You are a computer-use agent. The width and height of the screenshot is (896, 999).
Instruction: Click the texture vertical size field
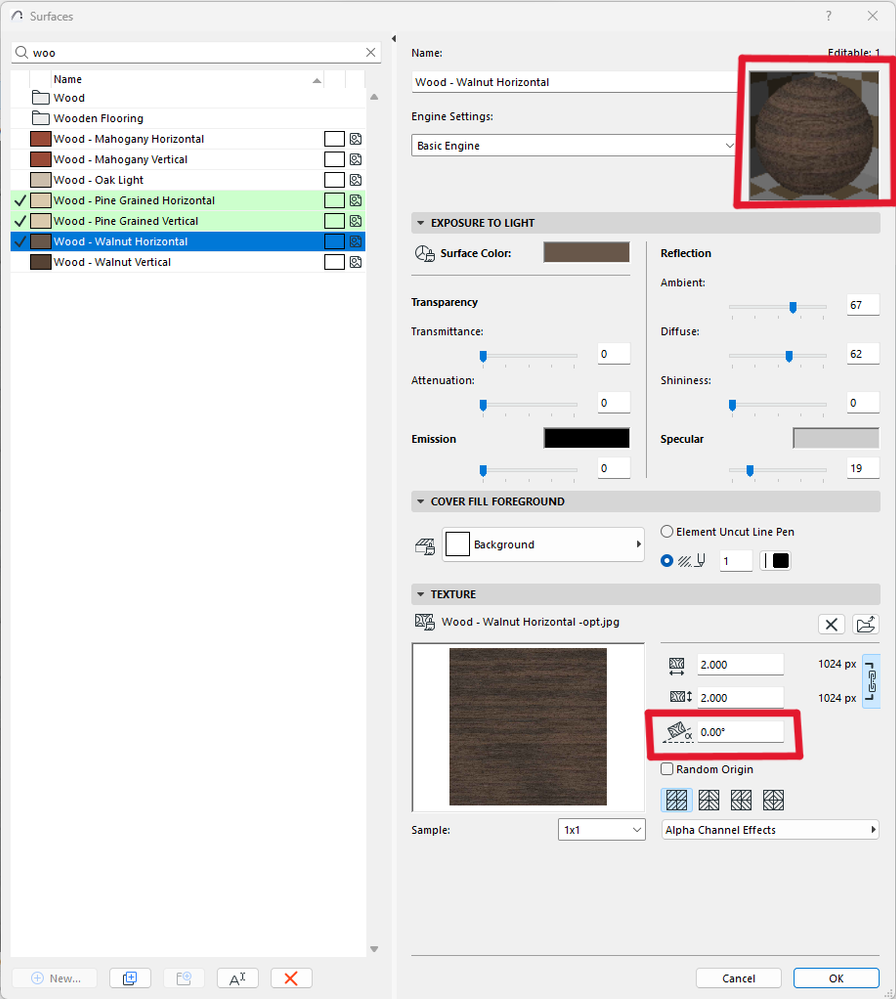point(741,698)
